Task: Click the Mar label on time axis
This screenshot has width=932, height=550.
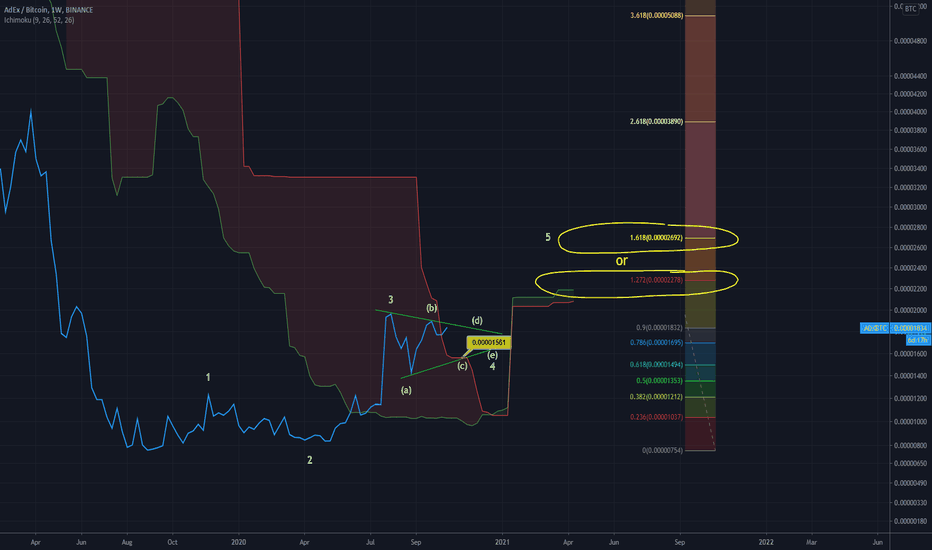Action: point(811,542)
